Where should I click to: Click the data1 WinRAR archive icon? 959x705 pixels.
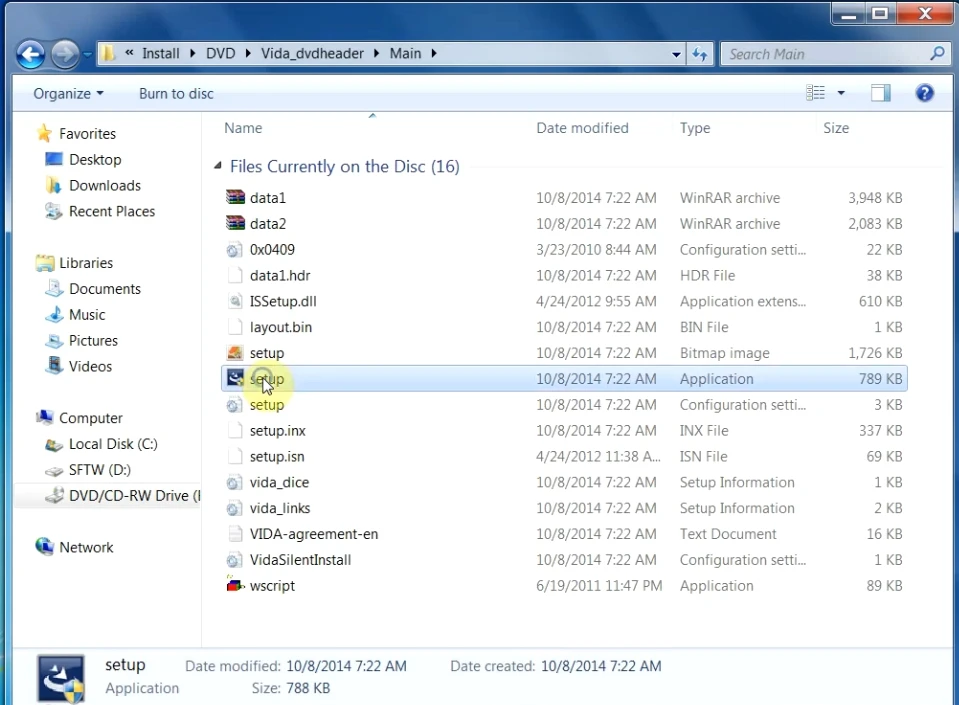(x=235, y=197)
